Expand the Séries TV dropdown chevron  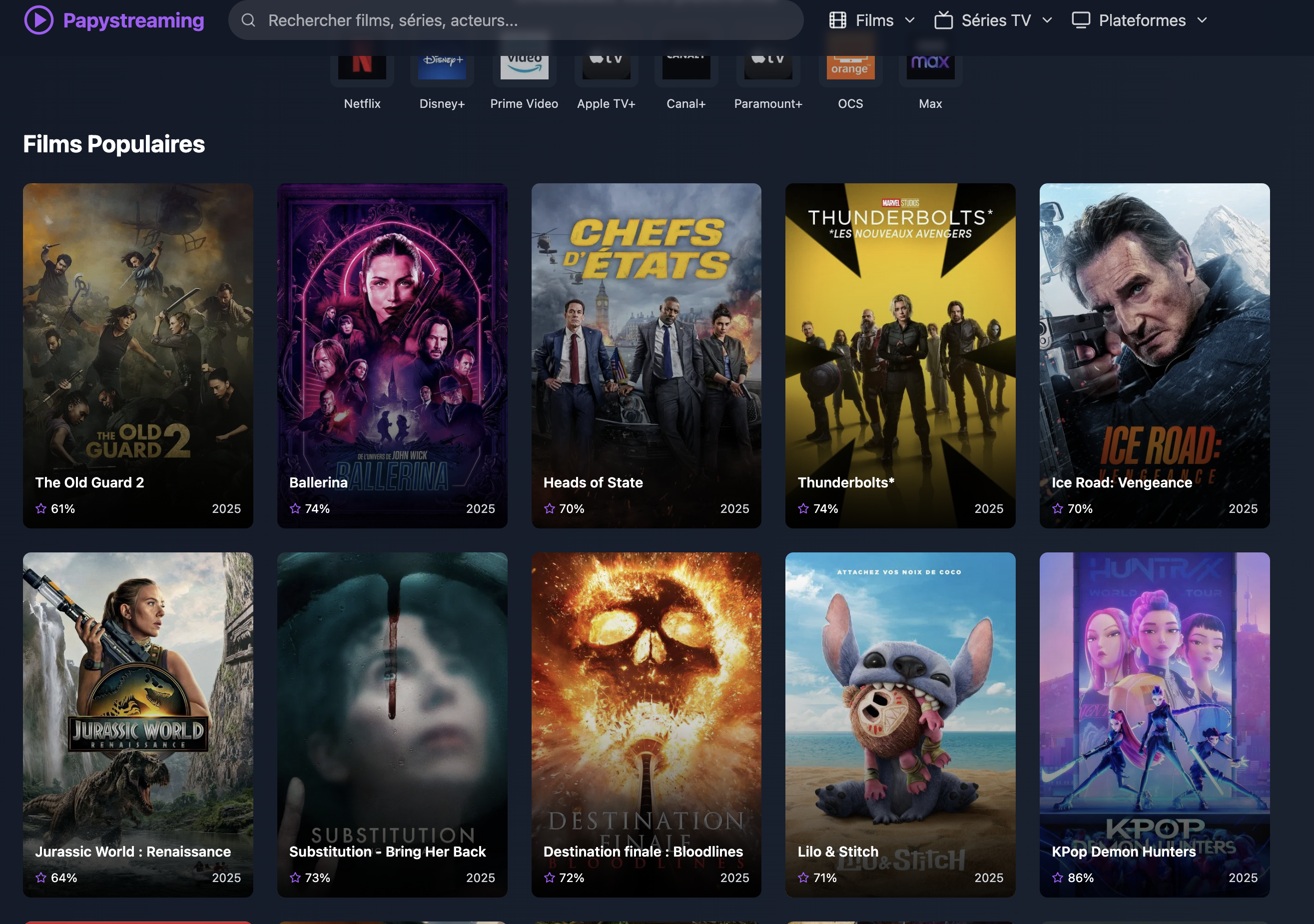click(x=1047, y=20)
